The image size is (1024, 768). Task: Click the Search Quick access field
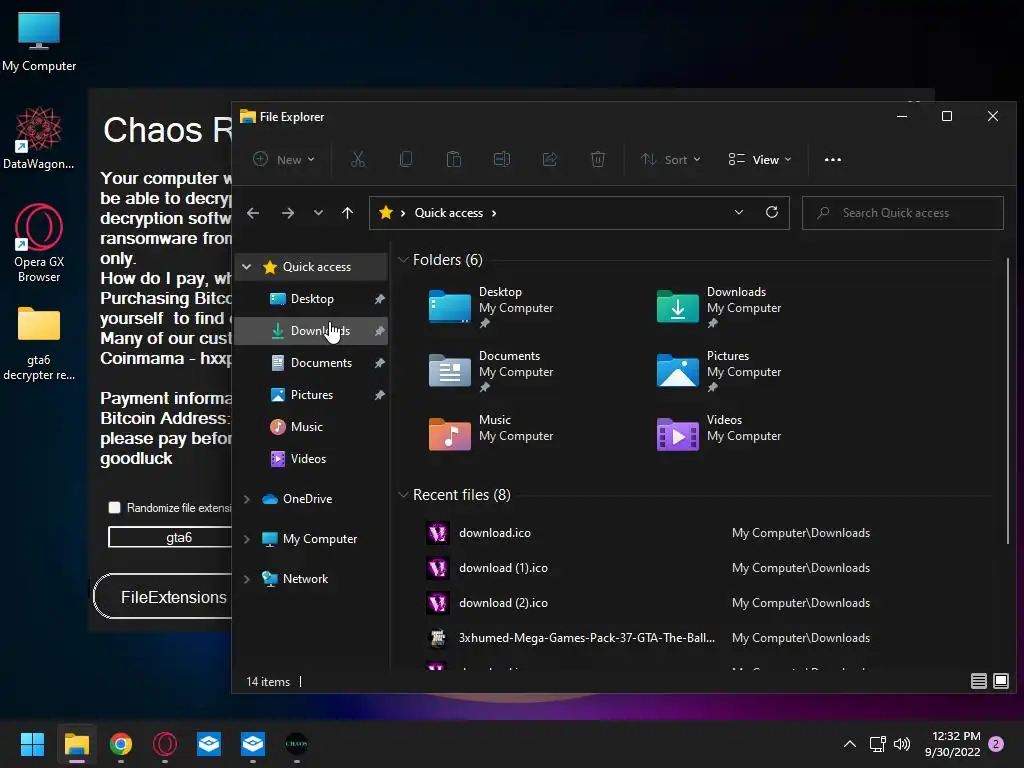[x=903, y=213]
